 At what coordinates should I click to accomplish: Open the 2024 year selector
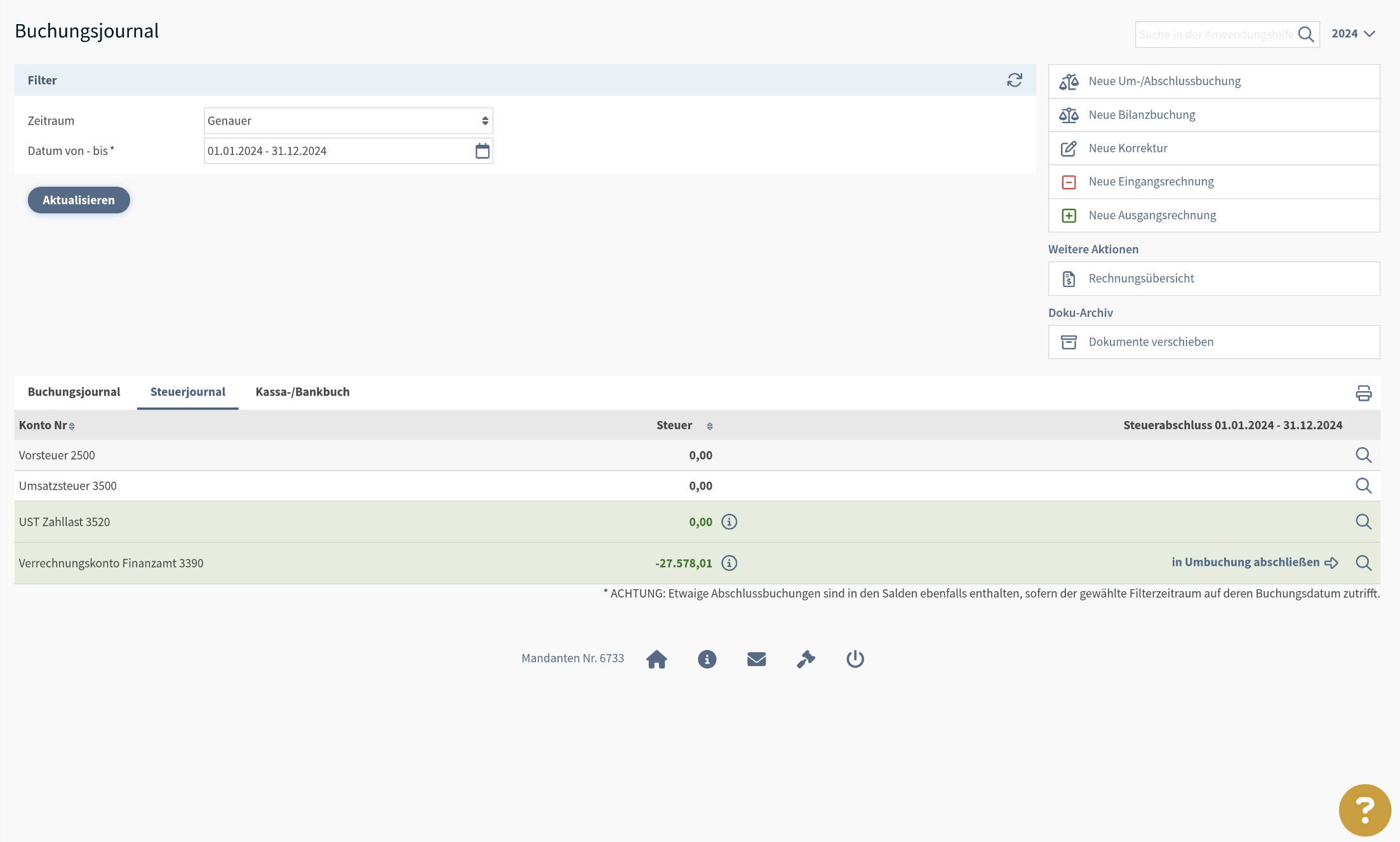(x=1353, y=34)
